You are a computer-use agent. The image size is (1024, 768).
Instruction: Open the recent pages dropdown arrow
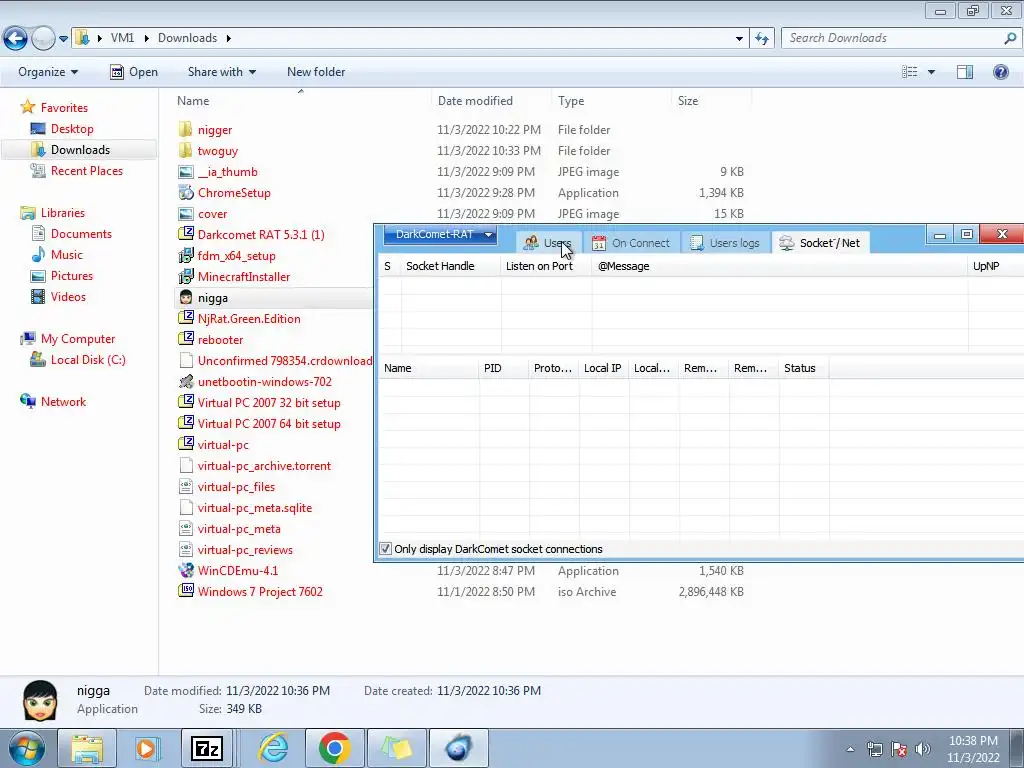coord(63,39)
